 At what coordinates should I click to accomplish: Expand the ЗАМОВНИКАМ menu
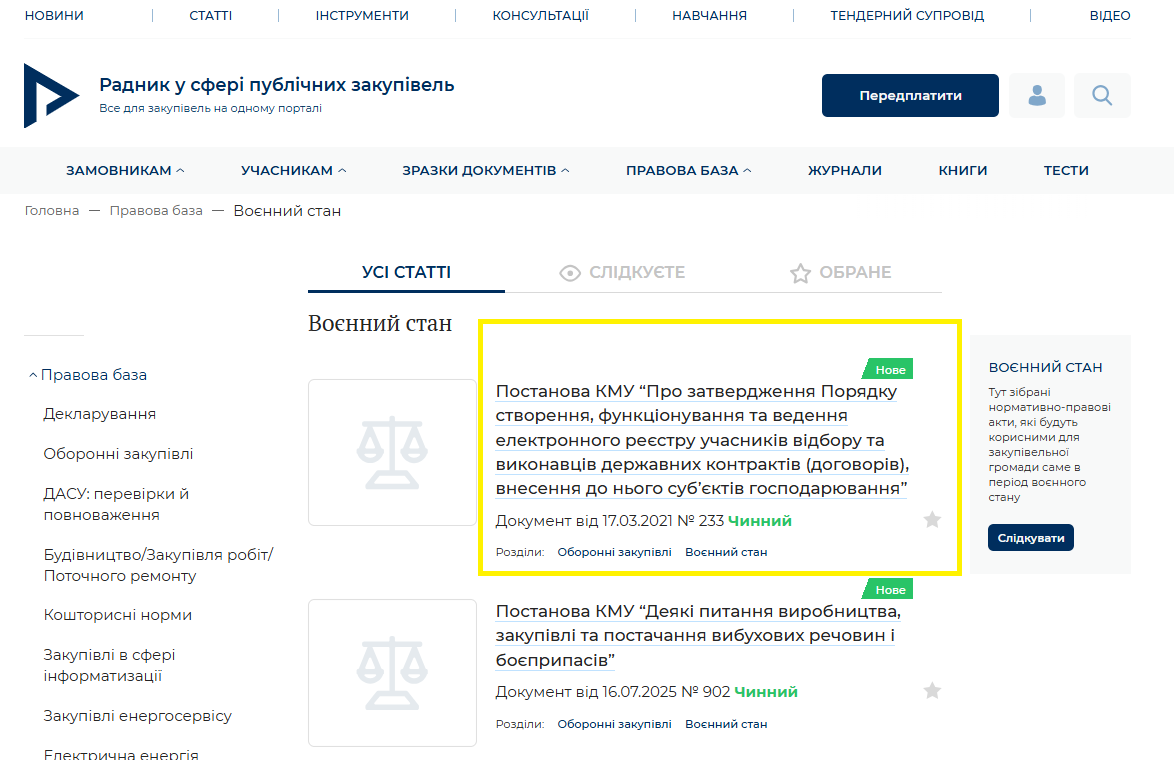coord(125,171)
